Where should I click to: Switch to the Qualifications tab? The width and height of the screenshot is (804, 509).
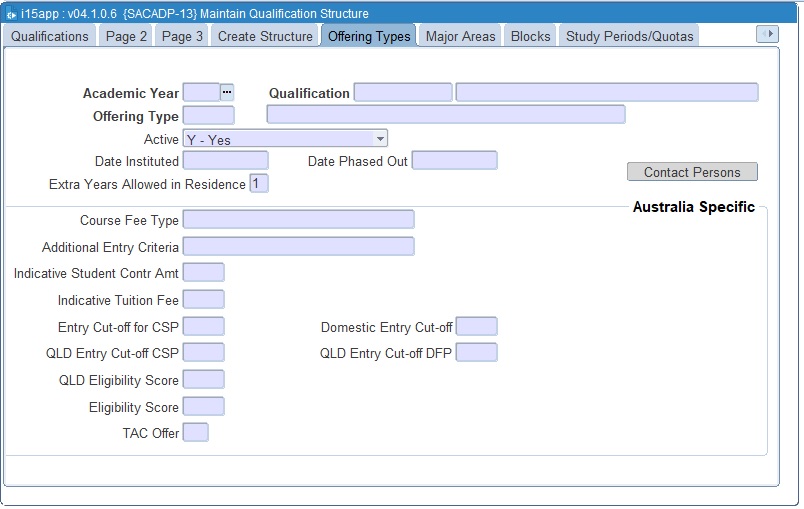50,36
